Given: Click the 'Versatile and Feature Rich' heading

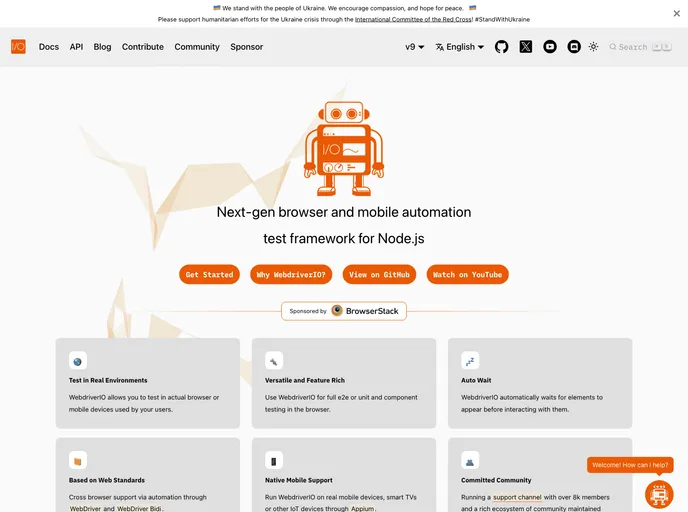Looking at the screenshot, I should coord(305,380).
